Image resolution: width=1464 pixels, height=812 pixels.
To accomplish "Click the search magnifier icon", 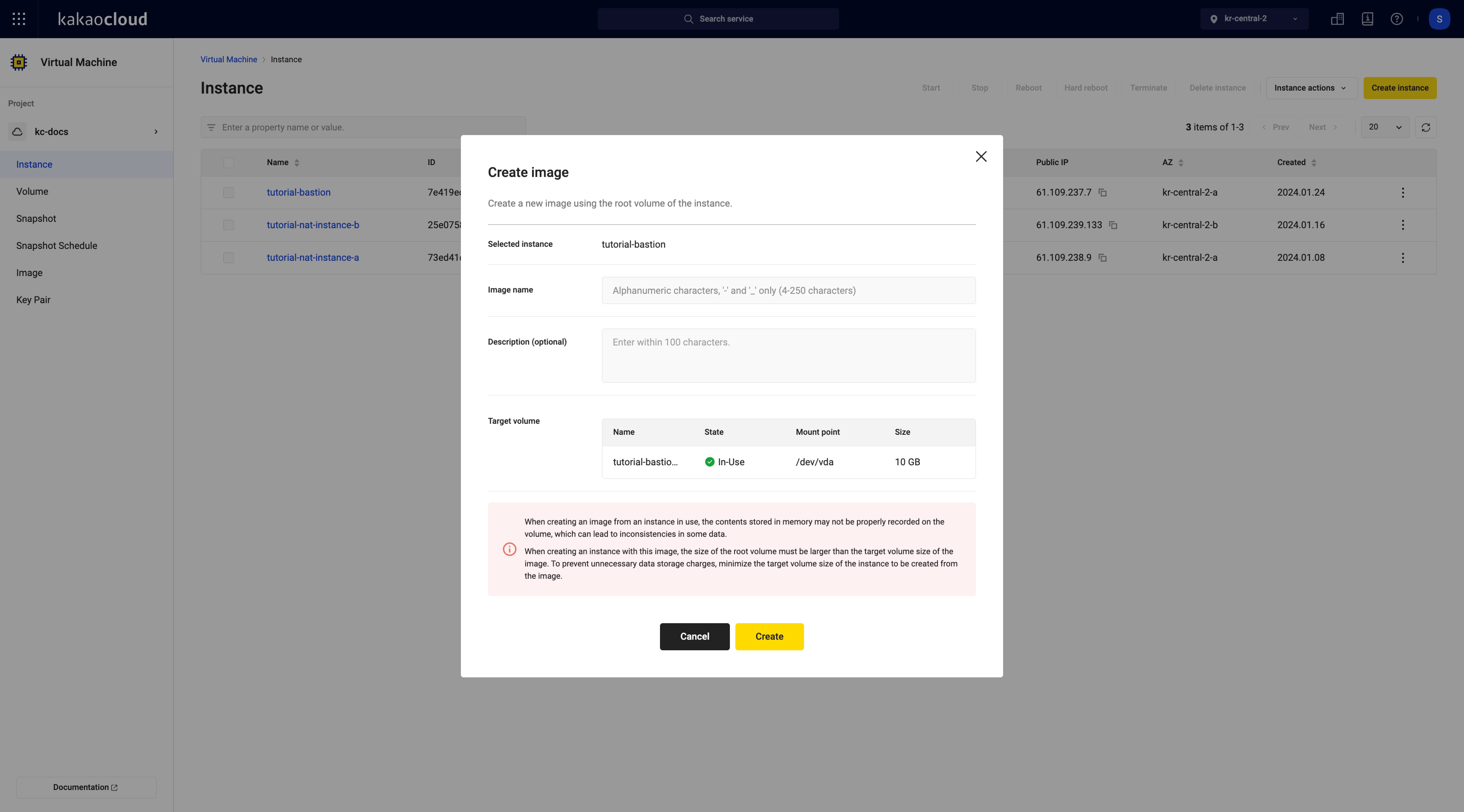I will coord(688,19).
